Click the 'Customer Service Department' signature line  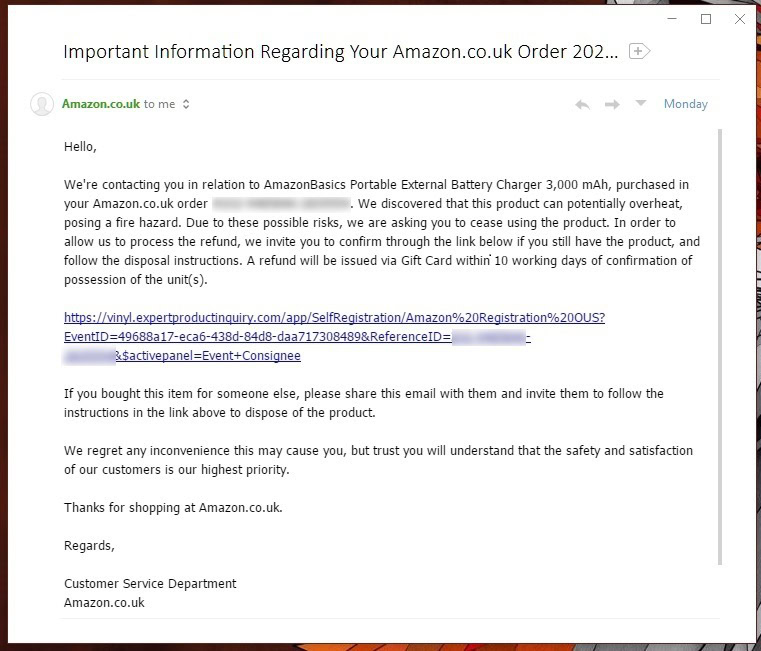(150, 583)
